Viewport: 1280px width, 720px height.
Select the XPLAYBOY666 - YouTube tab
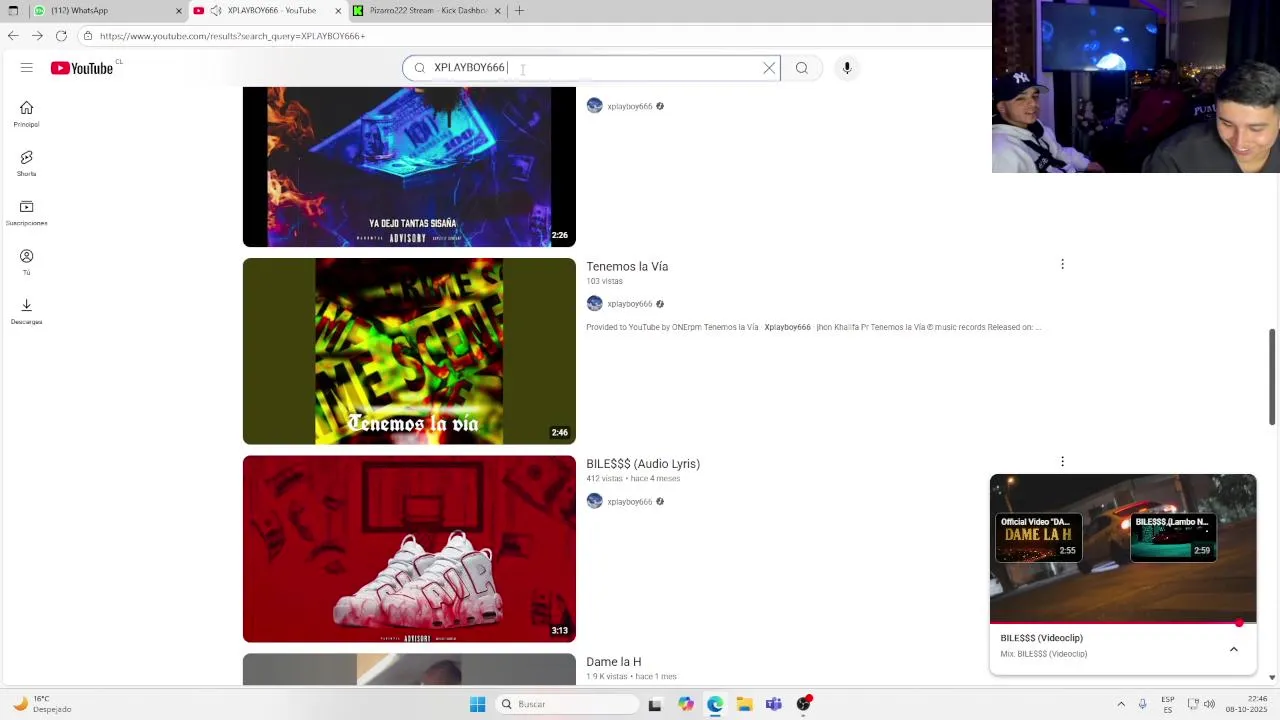tap(268, 10)
